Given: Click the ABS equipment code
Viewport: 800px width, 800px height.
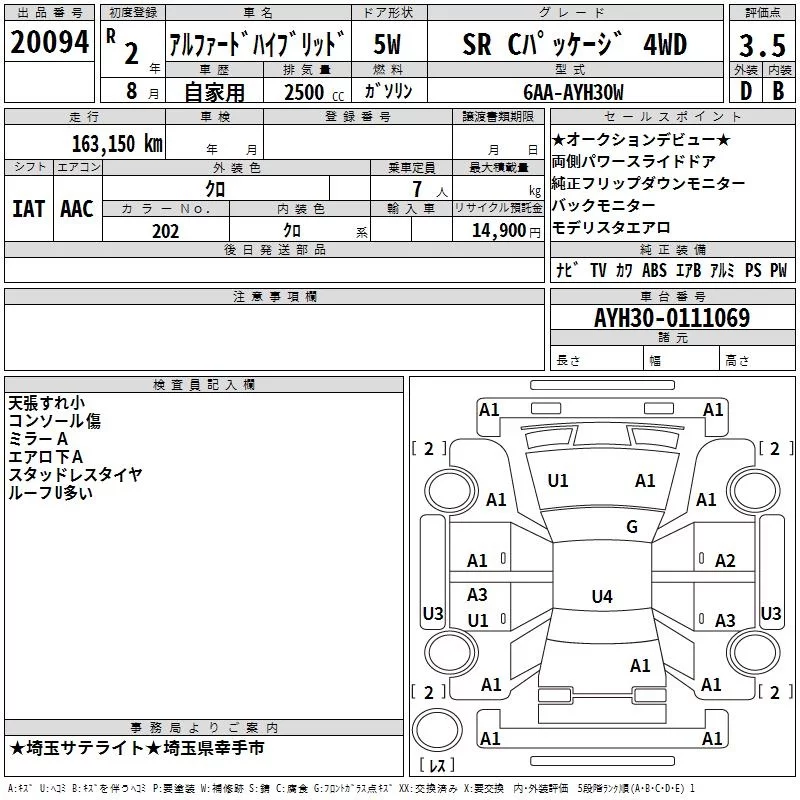Looking at the screenshot, I should [654, 270].
